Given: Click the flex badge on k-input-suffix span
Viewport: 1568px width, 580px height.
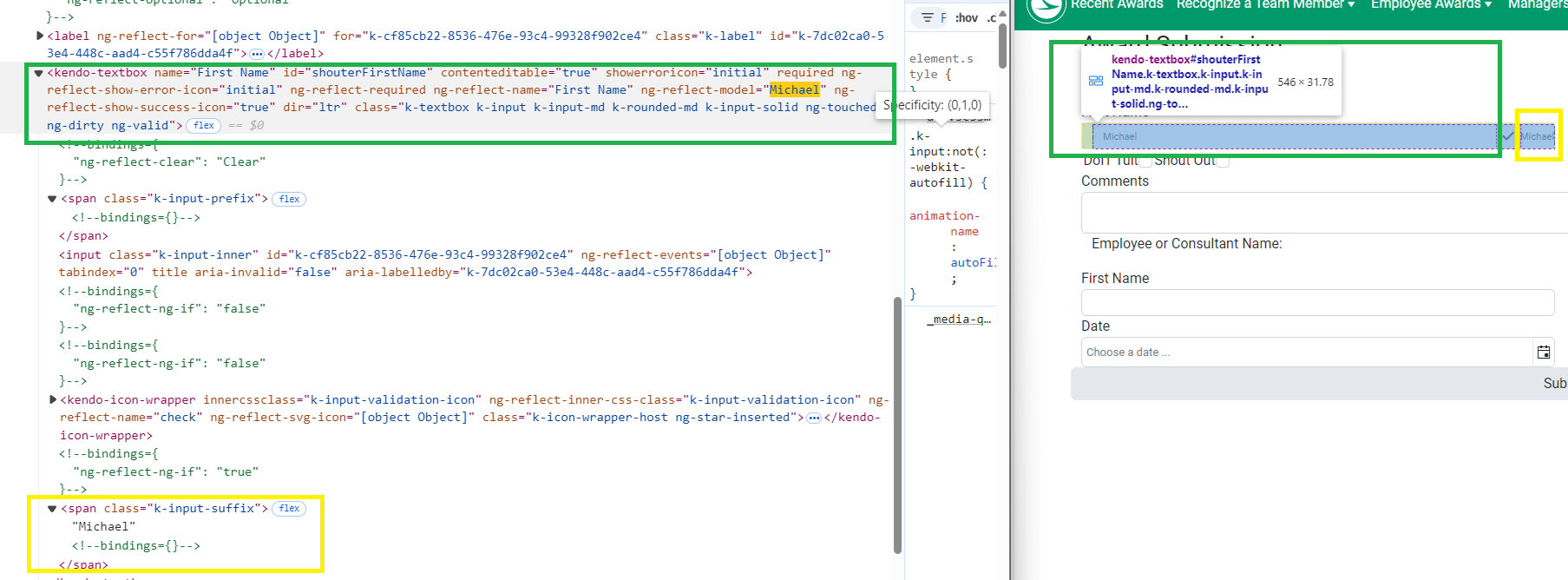Looking at the screenshot, I should (x=289, y=509).
